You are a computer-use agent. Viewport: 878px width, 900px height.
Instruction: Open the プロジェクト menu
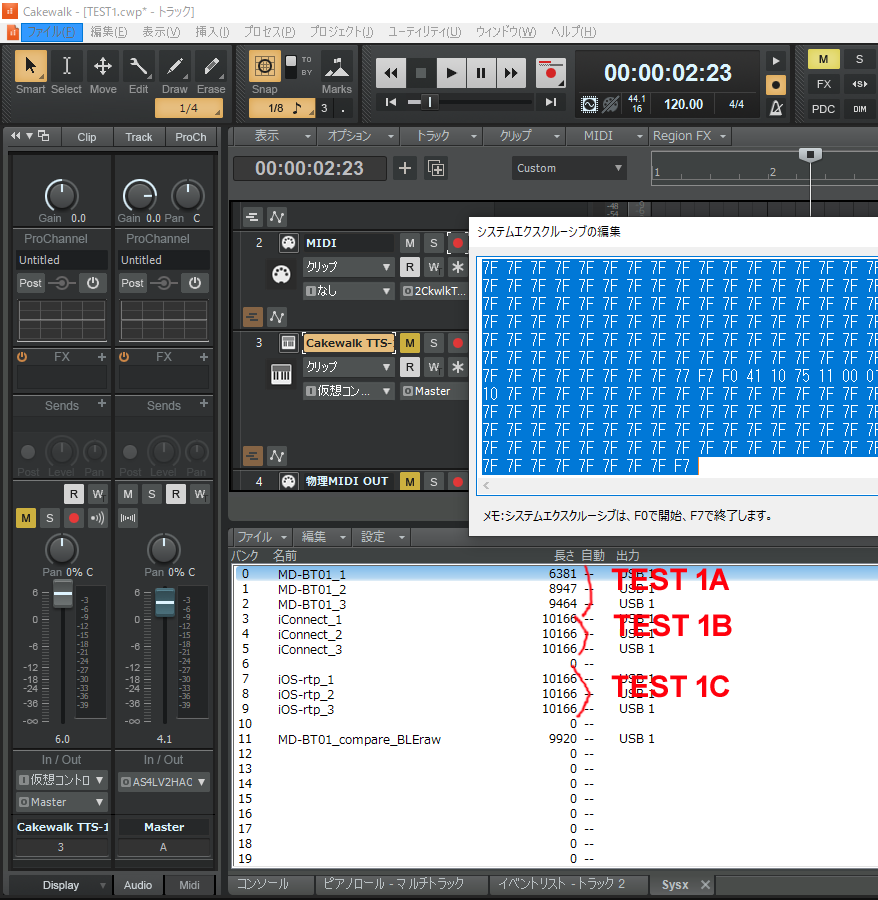coord(341,32)
